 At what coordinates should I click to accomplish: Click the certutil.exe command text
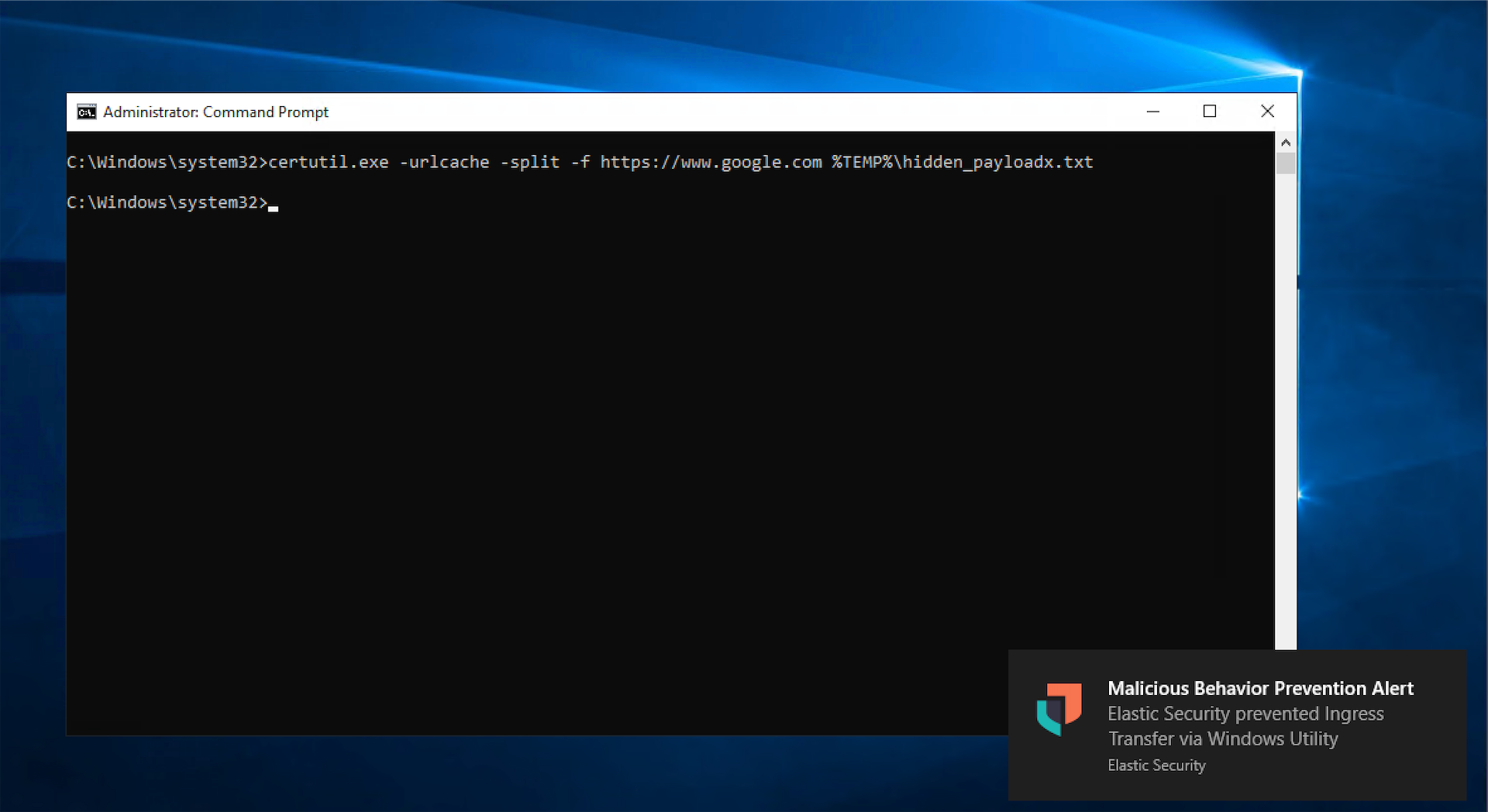328,162
